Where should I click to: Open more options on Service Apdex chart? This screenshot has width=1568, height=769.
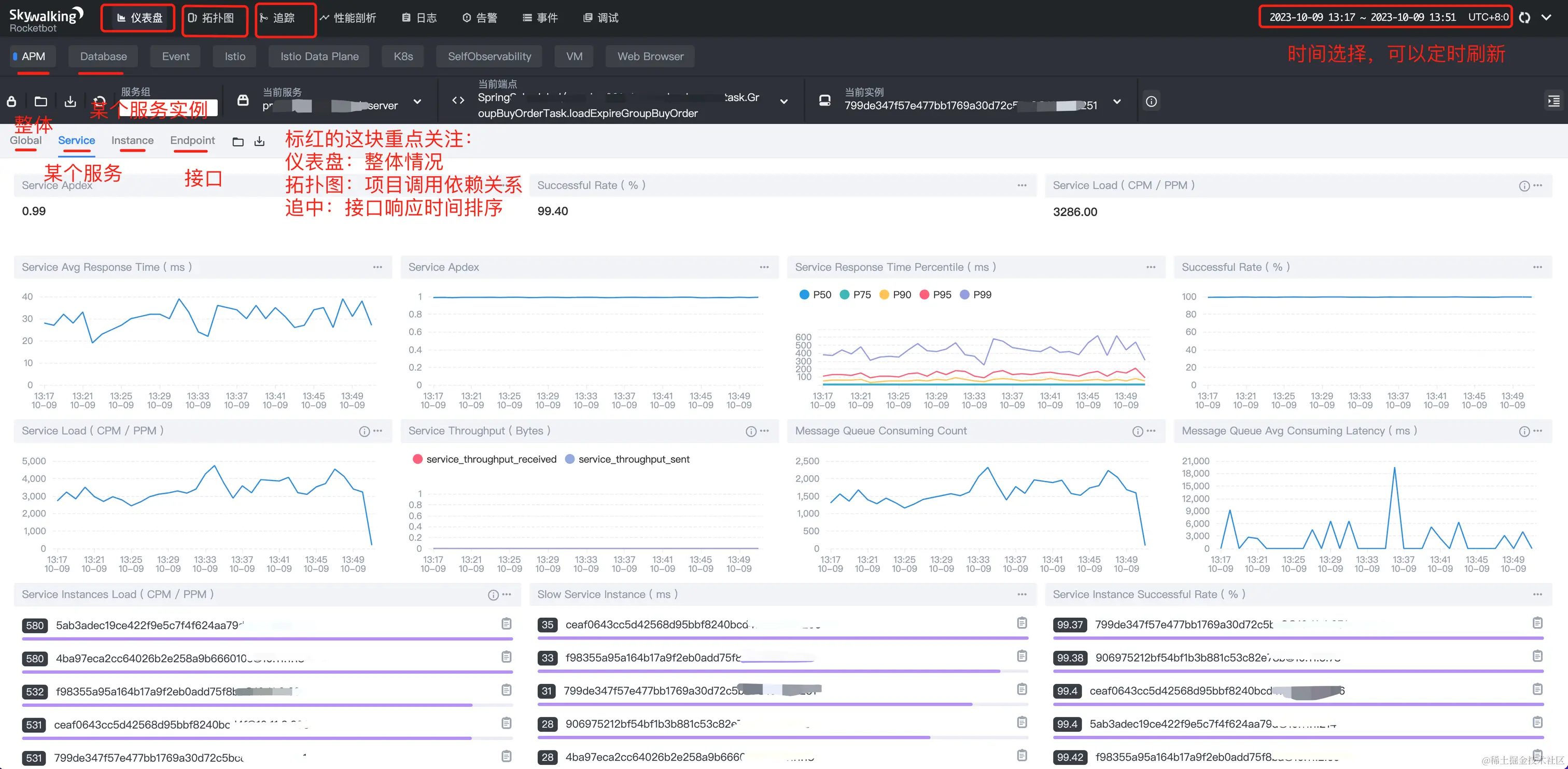point(764,267)
